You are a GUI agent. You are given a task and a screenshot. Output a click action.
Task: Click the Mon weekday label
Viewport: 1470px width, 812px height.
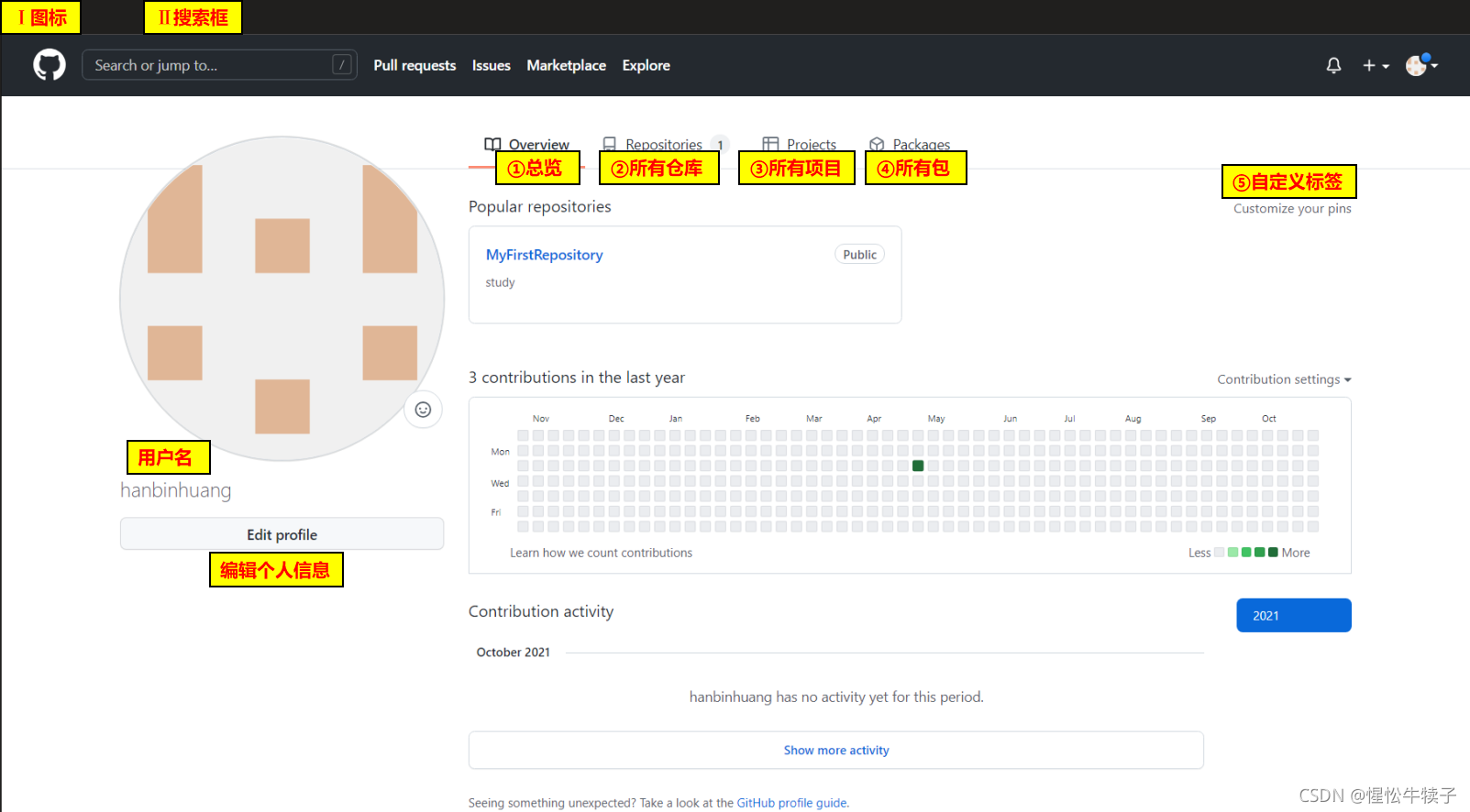click(500, 452)
